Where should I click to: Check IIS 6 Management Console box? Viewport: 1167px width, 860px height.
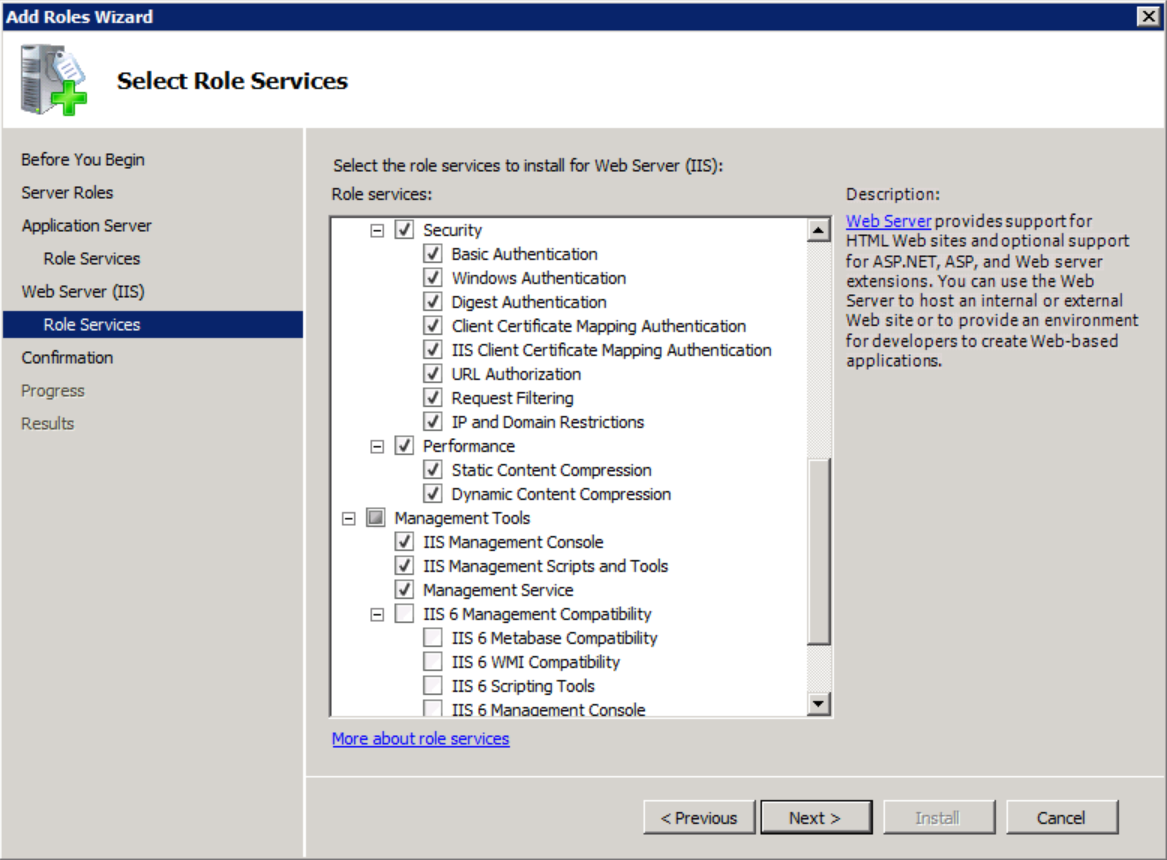click(432, 708)
